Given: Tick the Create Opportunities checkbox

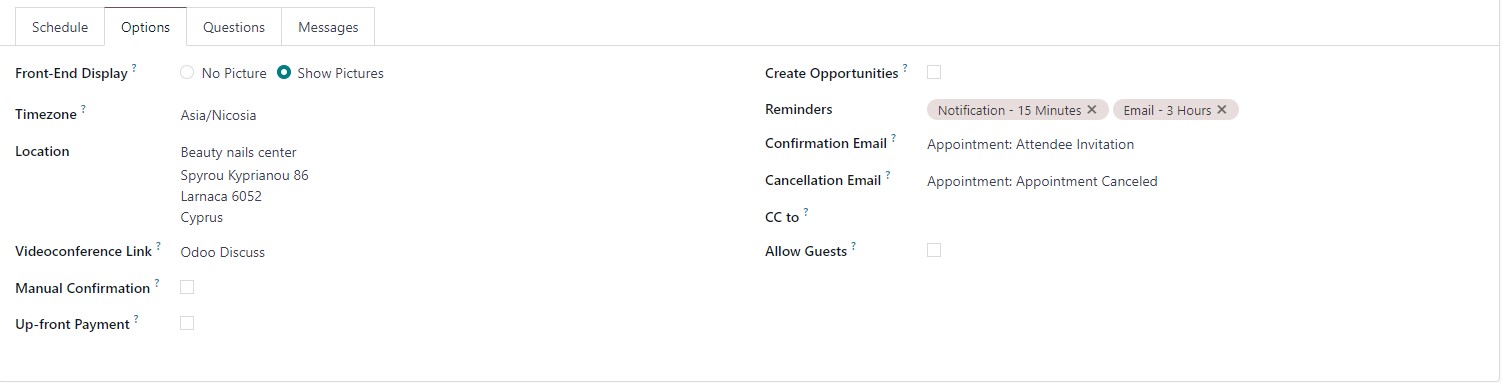Looking at the screenshot, I should 934,72.
